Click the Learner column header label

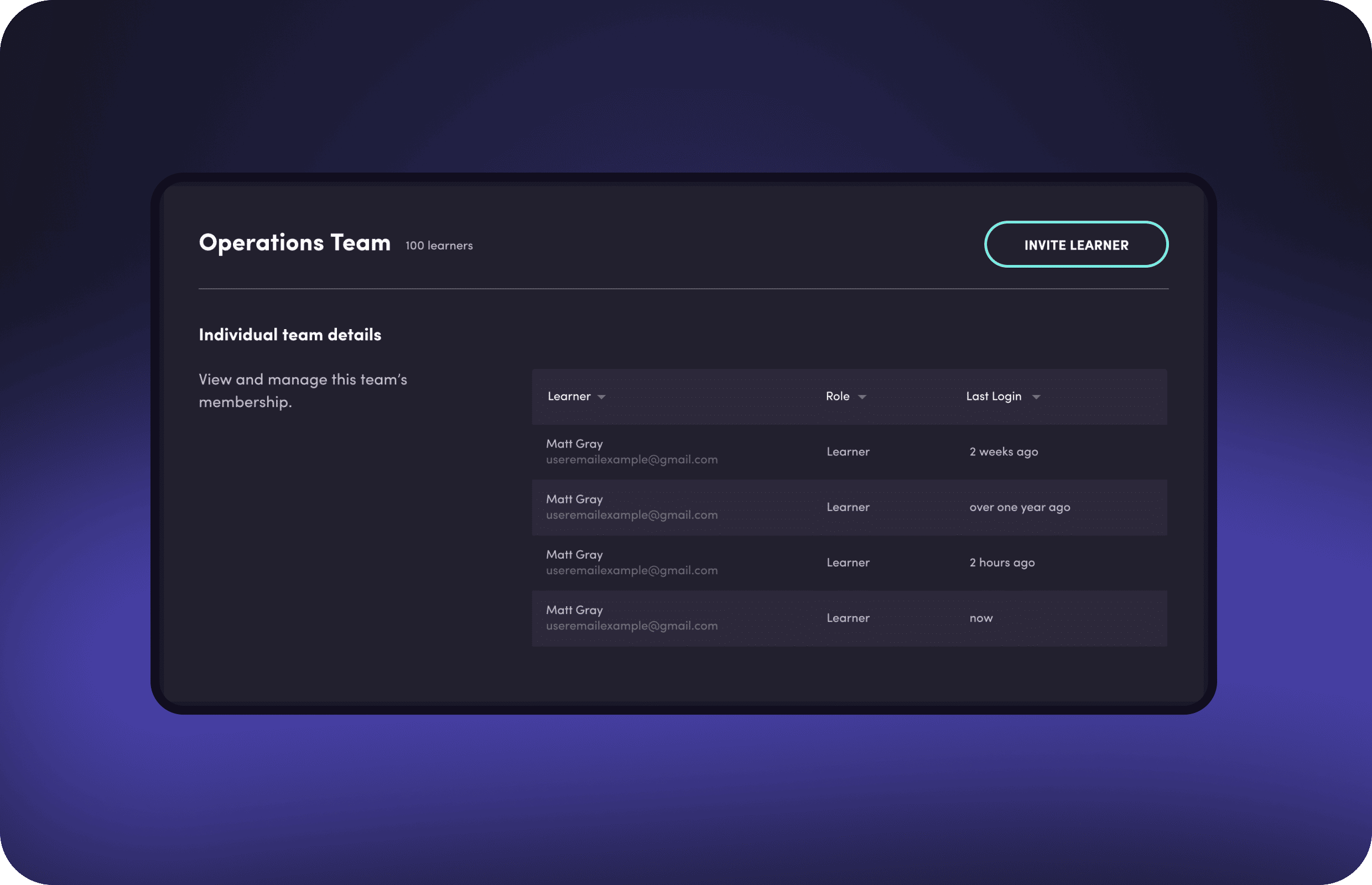(x=569, y=396)
